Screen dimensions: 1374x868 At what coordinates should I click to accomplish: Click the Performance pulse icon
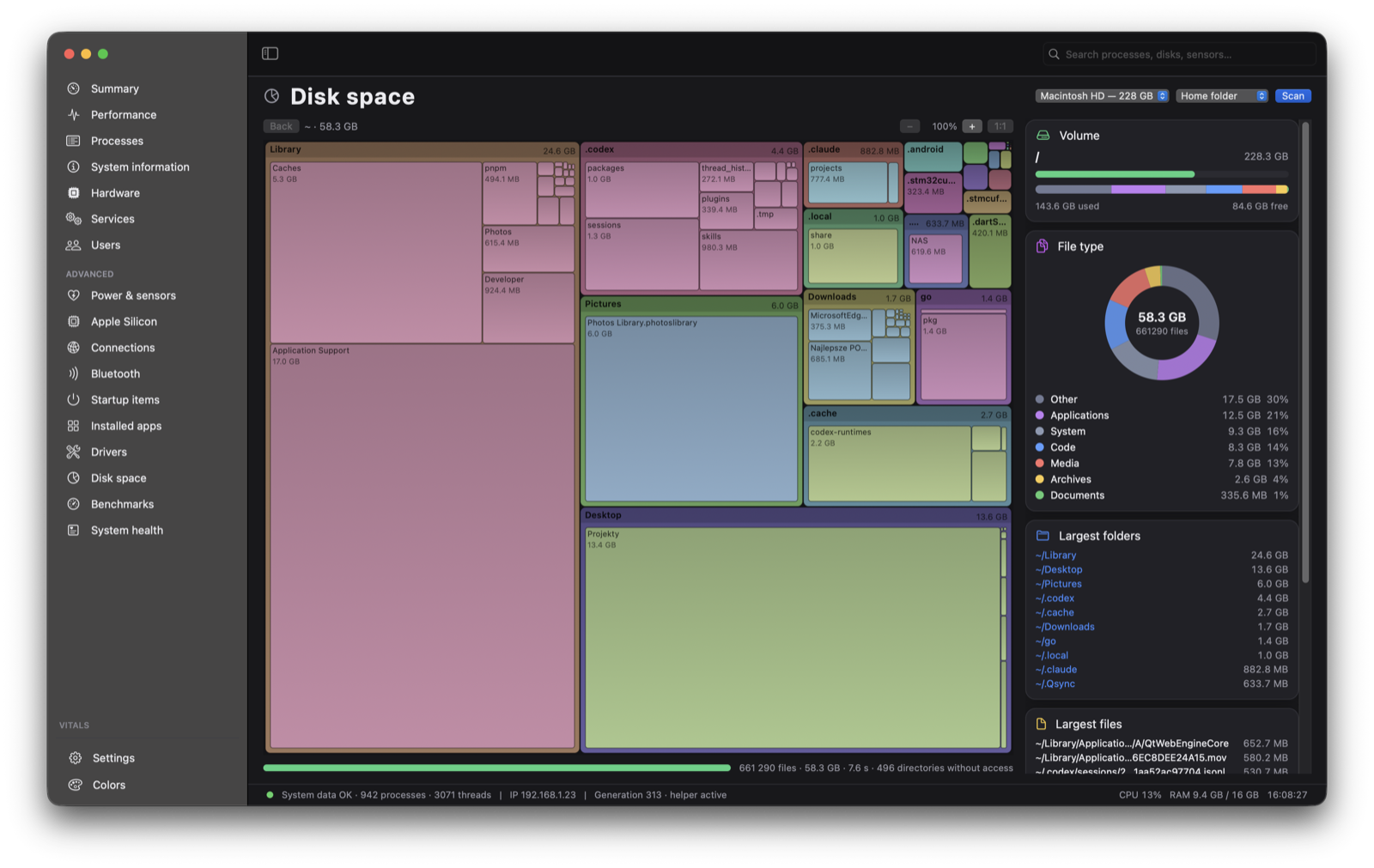coord(74,114)
